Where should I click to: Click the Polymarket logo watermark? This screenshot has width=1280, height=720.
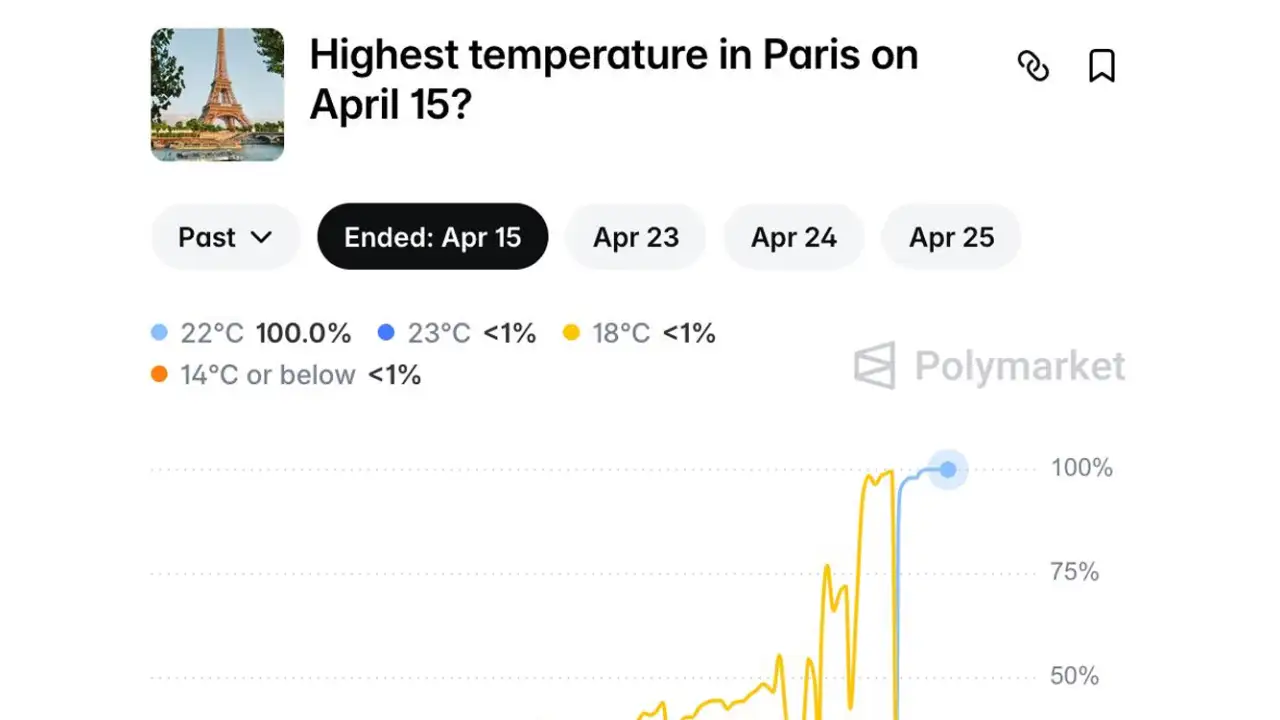[x=990, y=366]
